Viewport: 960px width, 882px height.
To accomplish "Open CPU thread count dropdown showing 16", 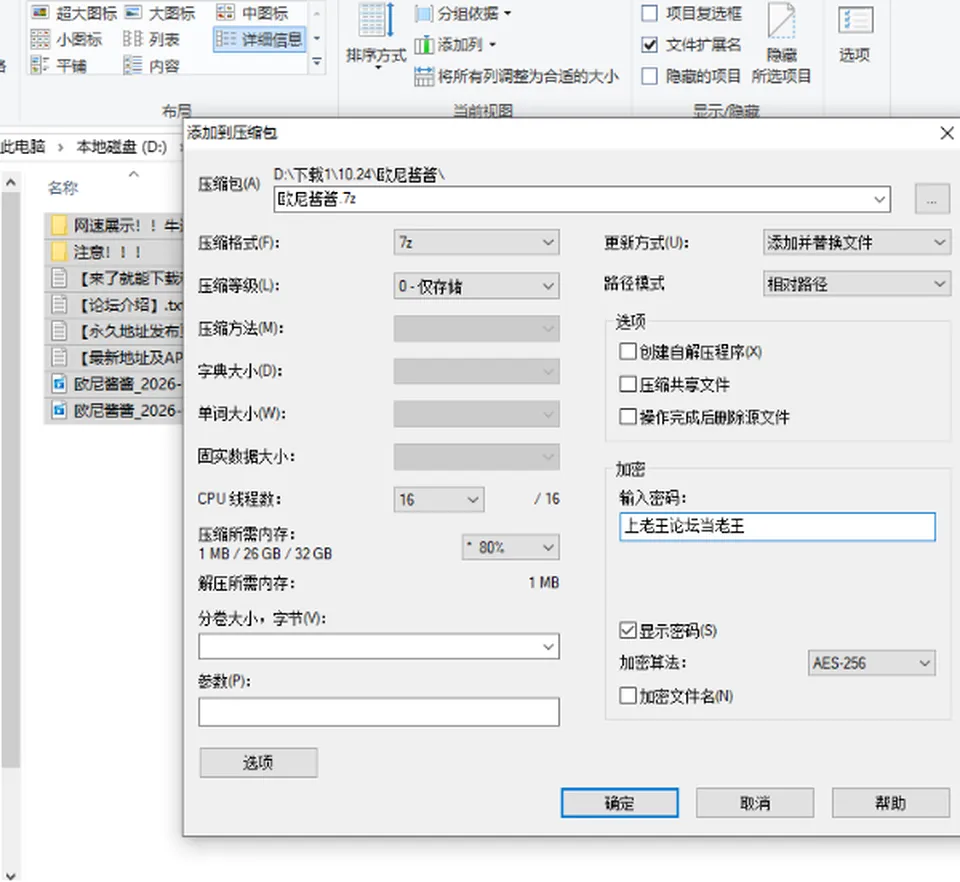I will coord(438,499).
